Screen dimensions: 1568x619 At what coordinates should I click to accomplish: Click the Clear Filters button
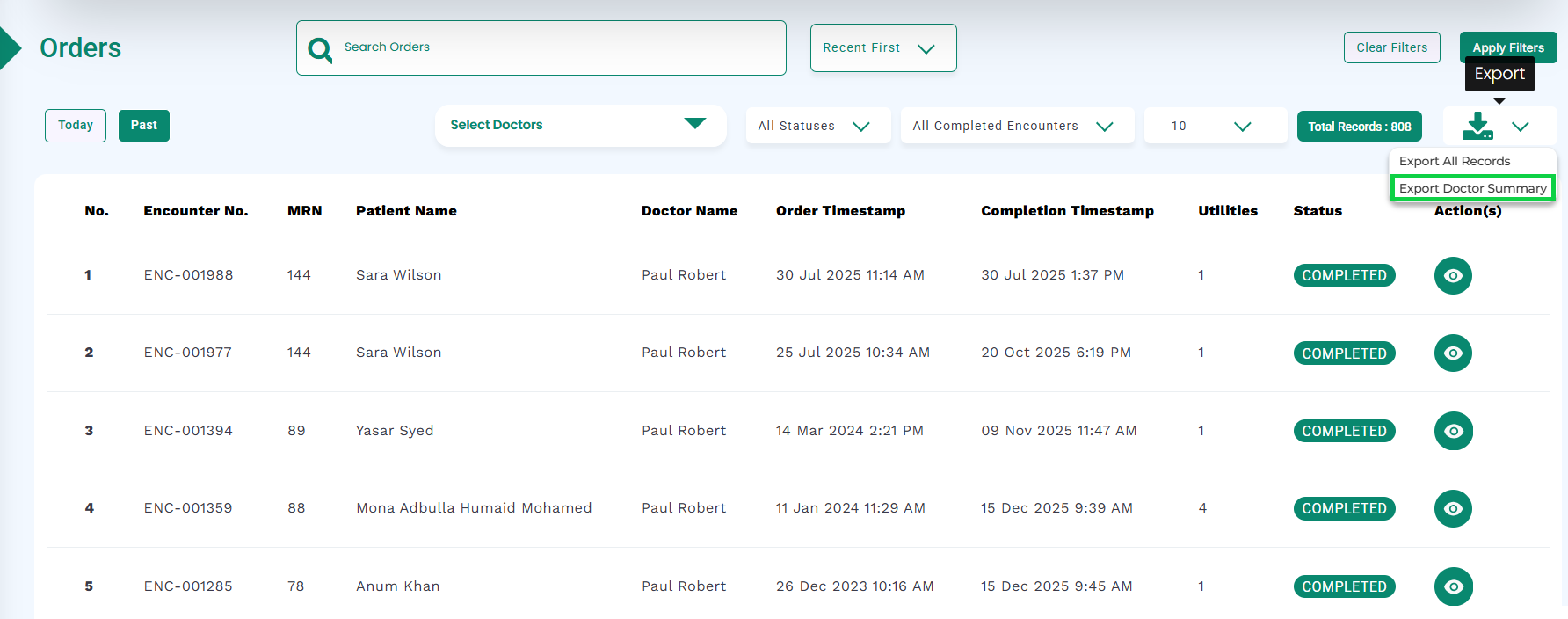tap(1391, 47)
